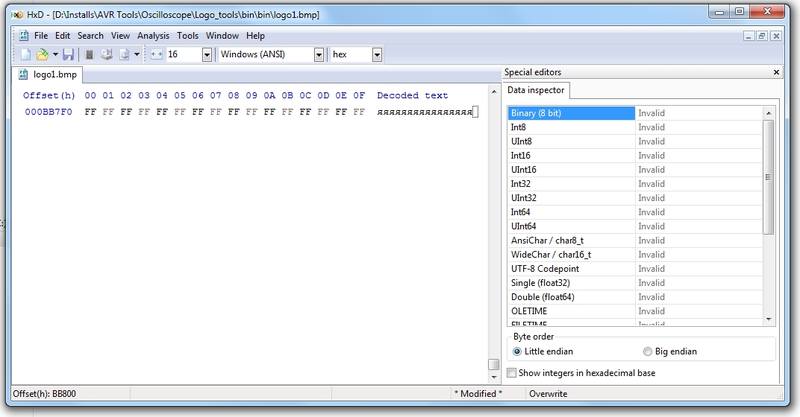Select the Binary (8 bit) row
Image resolution: width=800 pixels, height=417 pixels.
[572, 113]
